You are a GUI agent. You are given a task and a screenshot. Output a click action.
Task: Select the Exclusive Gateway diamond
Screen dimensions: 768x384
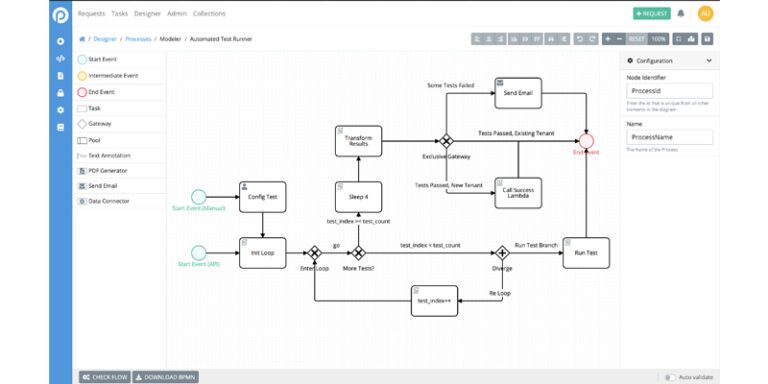[446, 141]
